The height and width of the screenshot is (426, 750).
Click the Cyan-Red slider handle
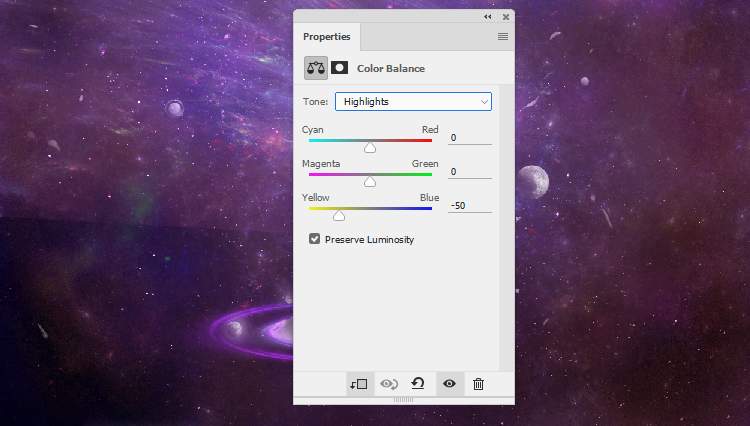(370, 148)
